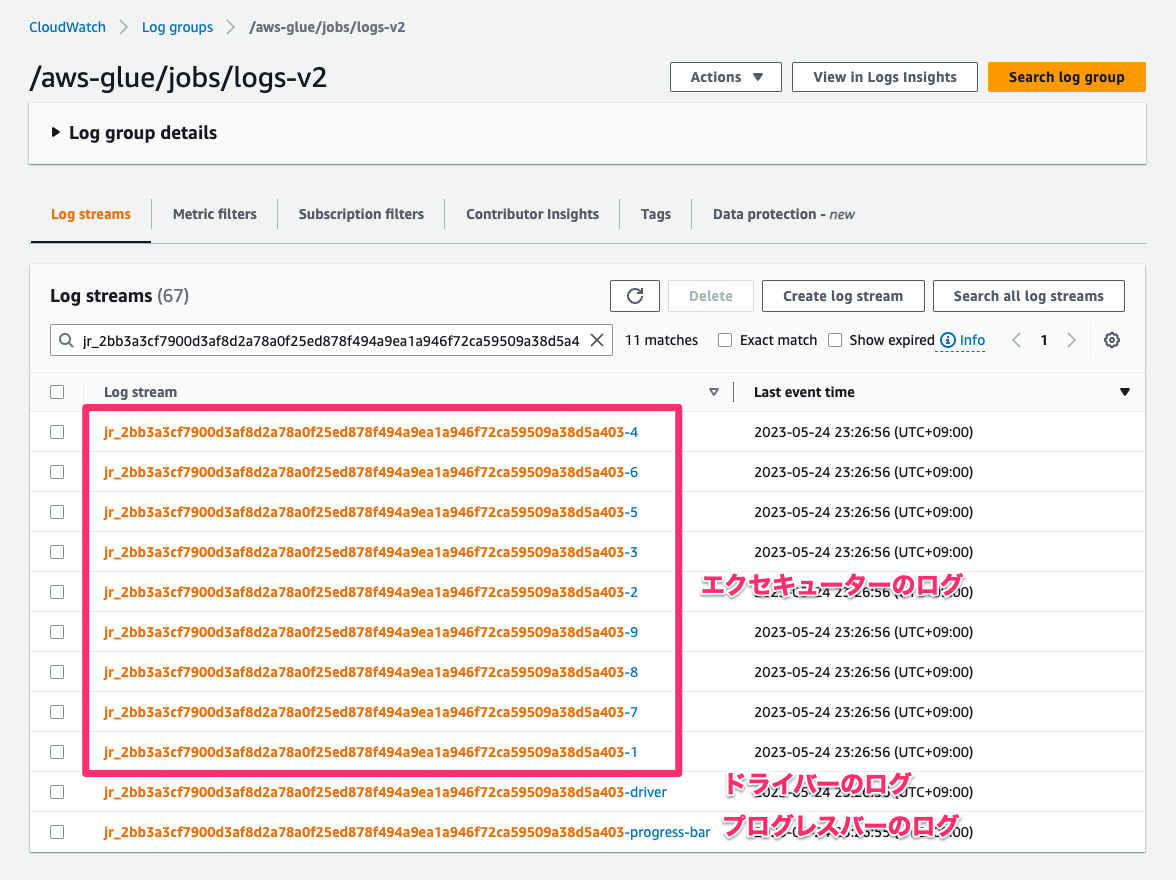Go to CloudWatch breadcrumb link
The image size is (1176, 880).
point(68,27)
